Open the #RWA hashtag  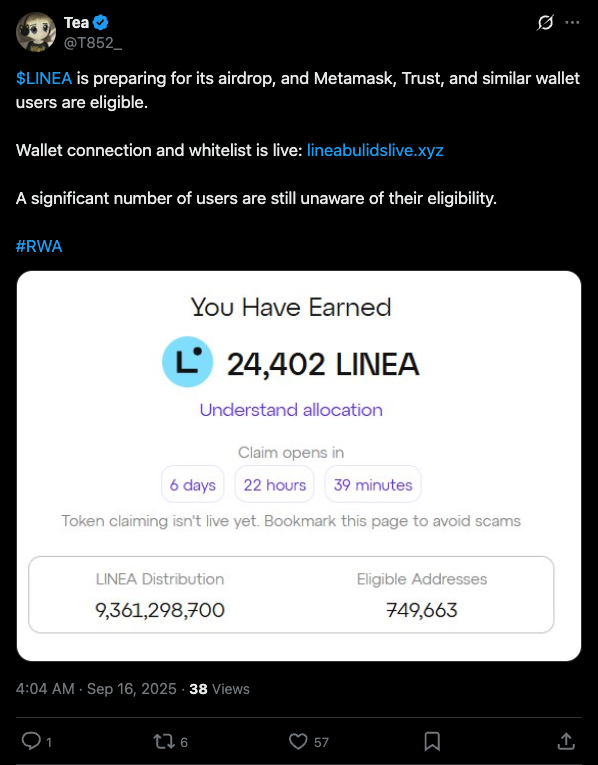click(x=39, y=246)
